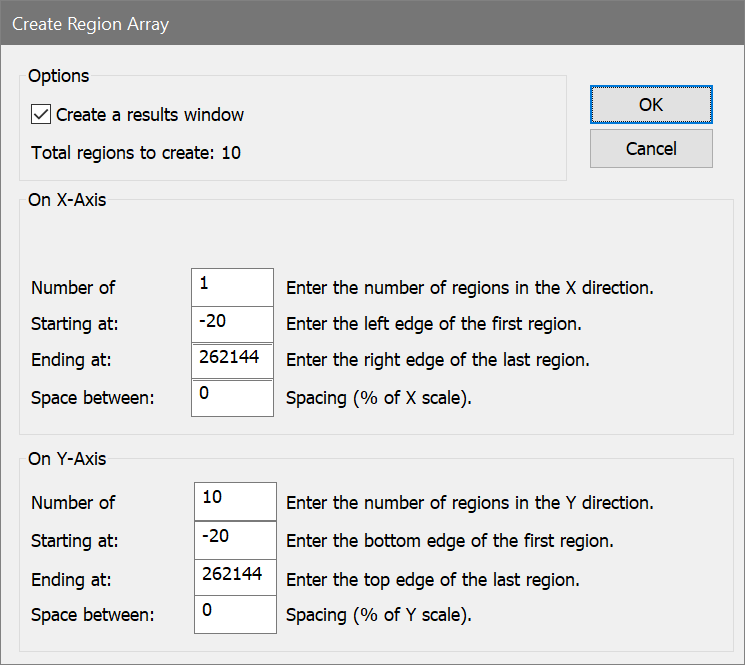Image resolution: width=745 pixels, height=665 pixels.
Task: Click the Total regions to create text
Action: [x=136, y=153]
